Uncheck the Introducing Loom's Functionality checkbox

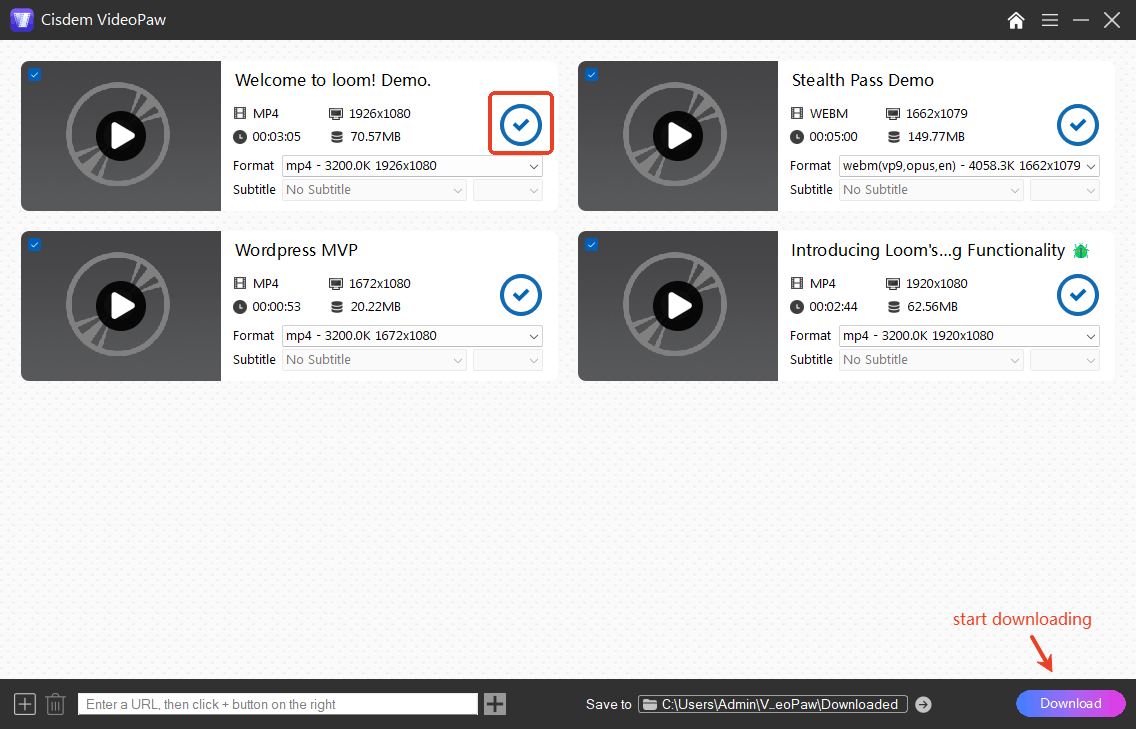point(592,245)
